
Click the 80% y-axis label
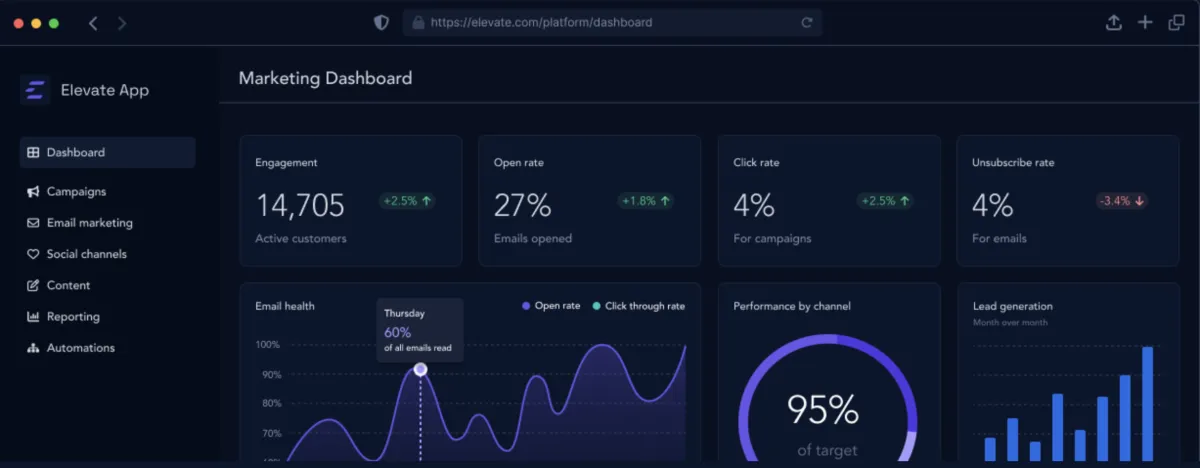271,404
